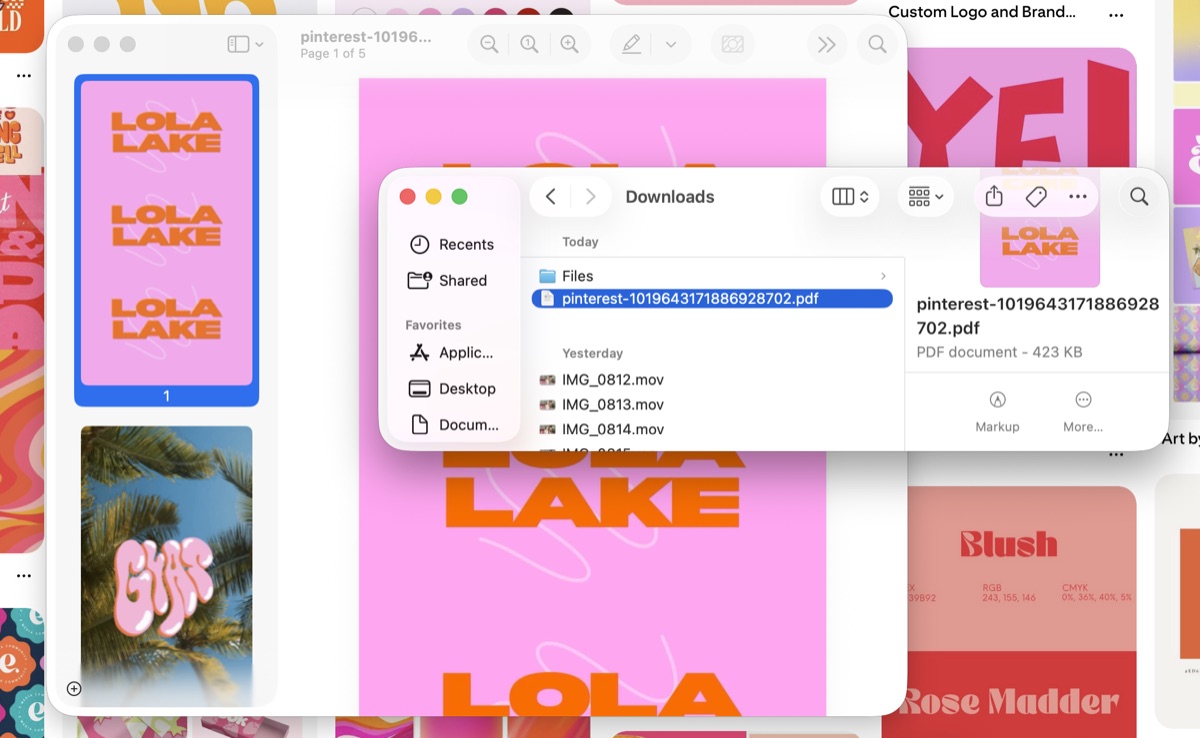Click the form filling icon in Preview
This screenshot has width=1200, height=738.
point(733,44)
